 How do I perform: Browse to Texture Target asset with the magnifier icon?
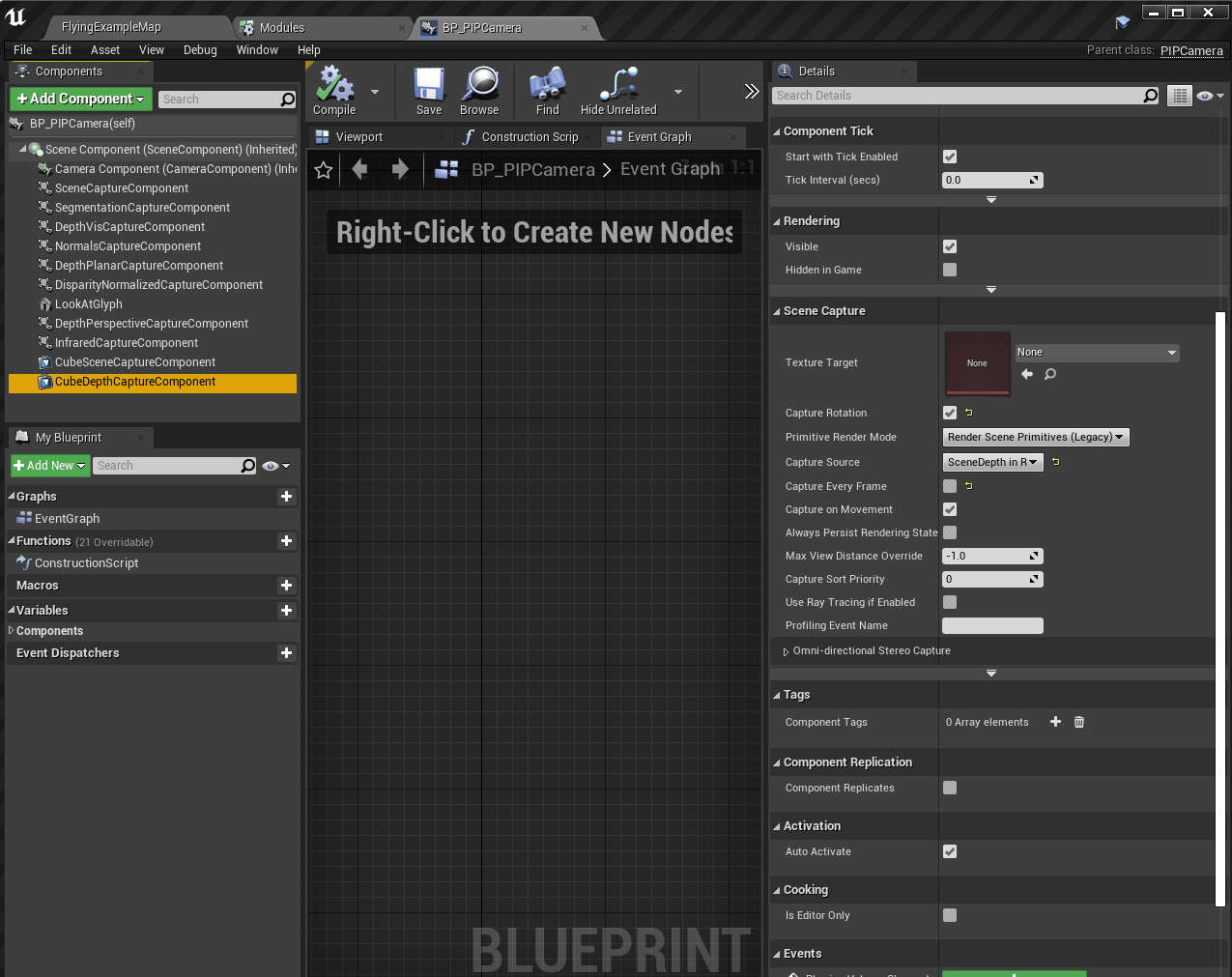coord(1050,374)
